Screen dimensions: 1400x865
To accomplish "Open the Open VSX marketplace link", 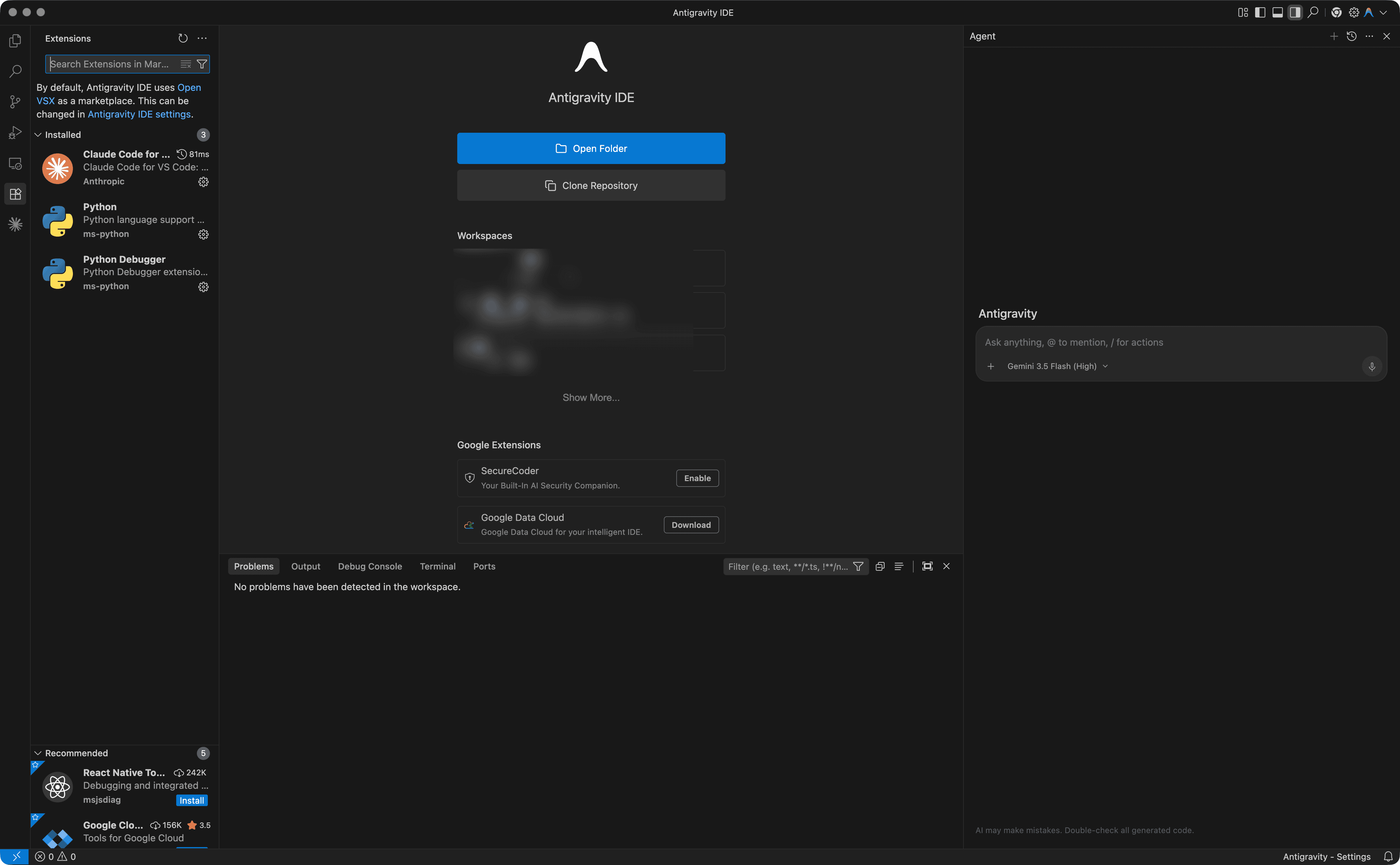I will (x=189, y=87).
